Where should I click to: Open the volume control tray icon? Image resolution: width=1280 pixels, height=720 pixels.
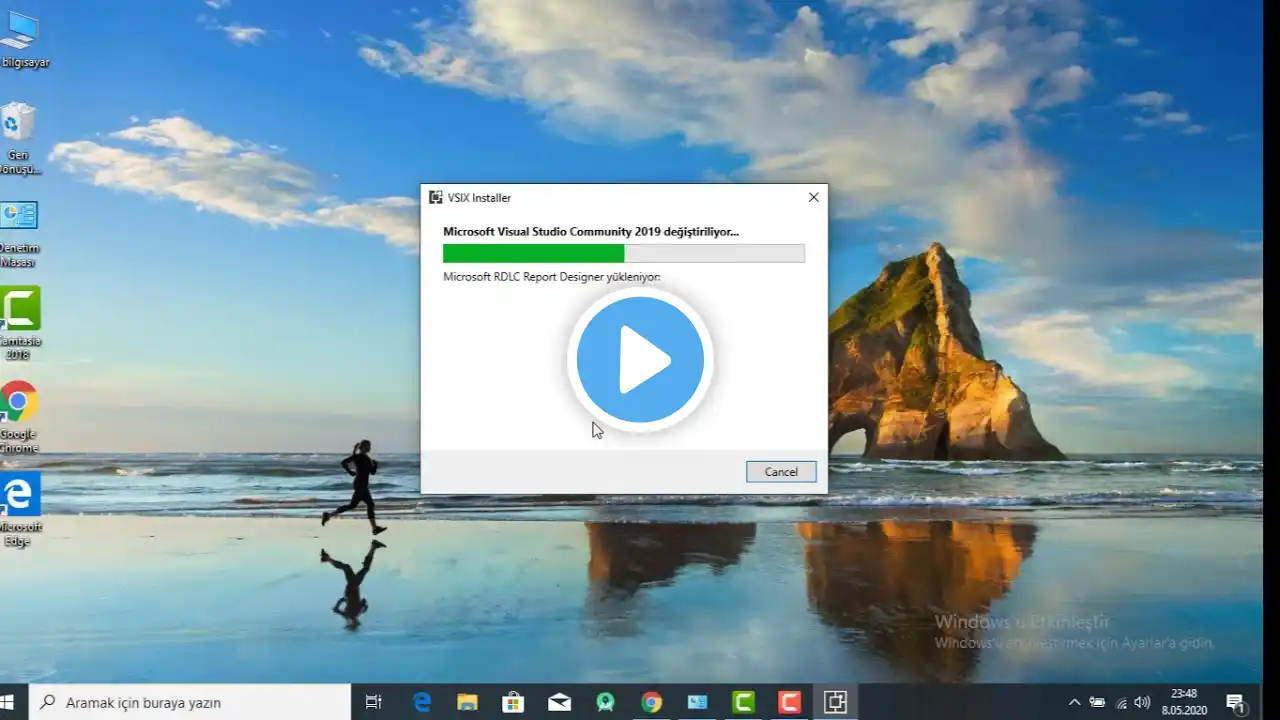pos(1143,702)
